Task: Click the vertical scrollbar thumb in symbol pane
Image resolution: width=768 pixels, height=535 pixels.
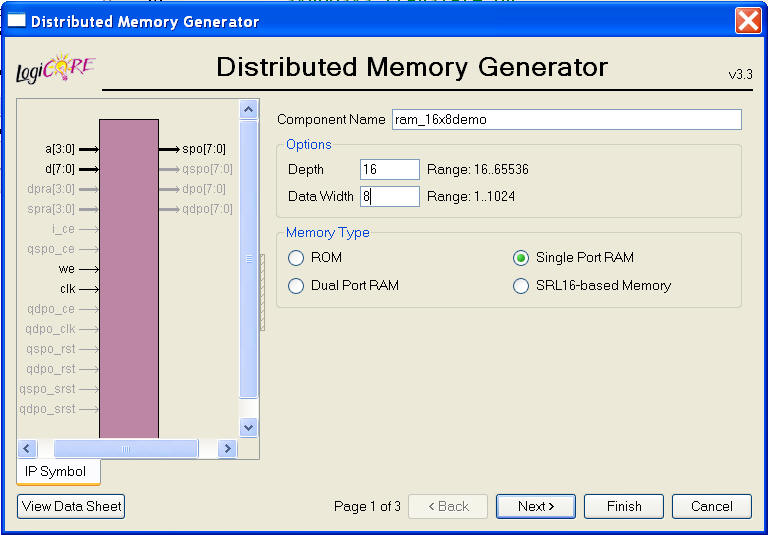Action: pyautogui.click(x=248, y=259)
